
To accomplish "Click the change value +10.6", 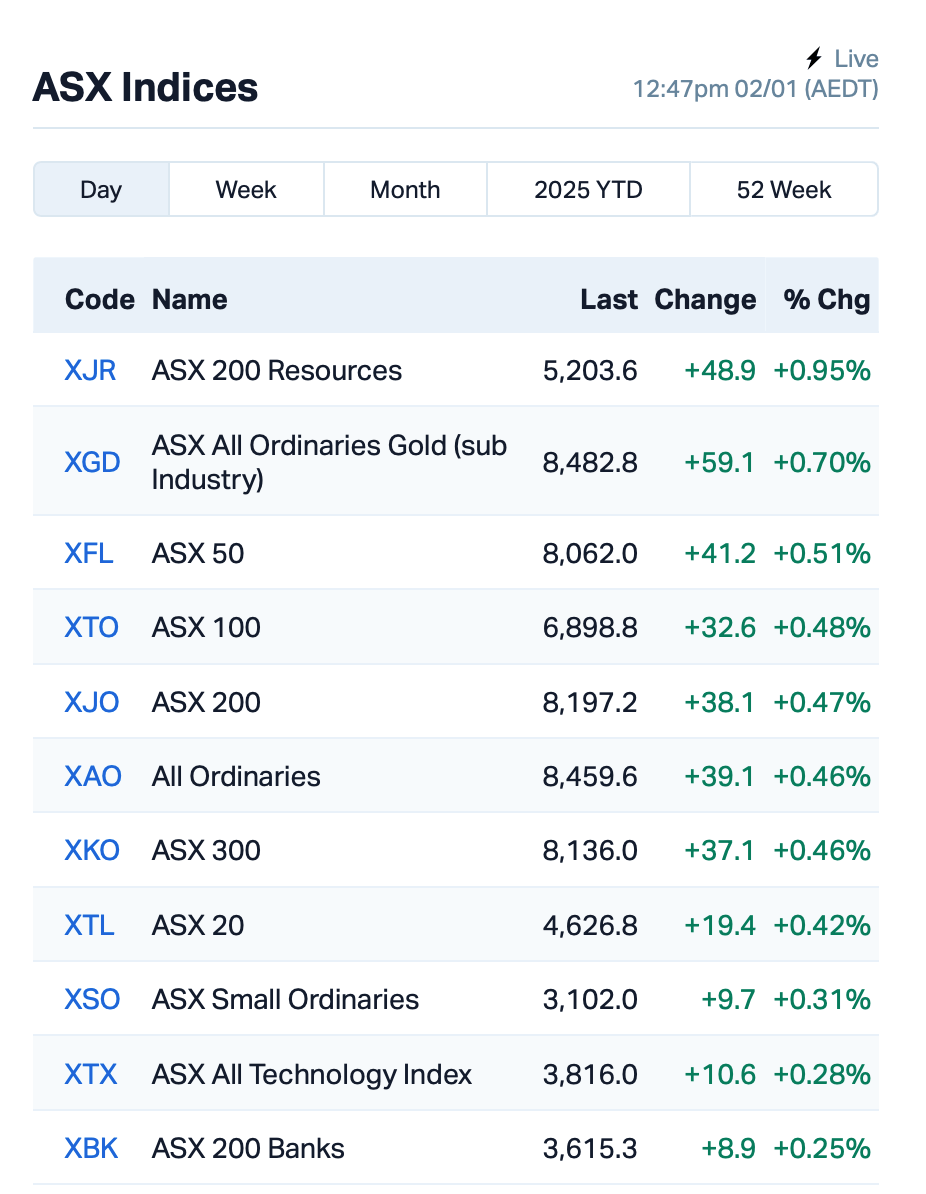I will (x=720, y=1074).
